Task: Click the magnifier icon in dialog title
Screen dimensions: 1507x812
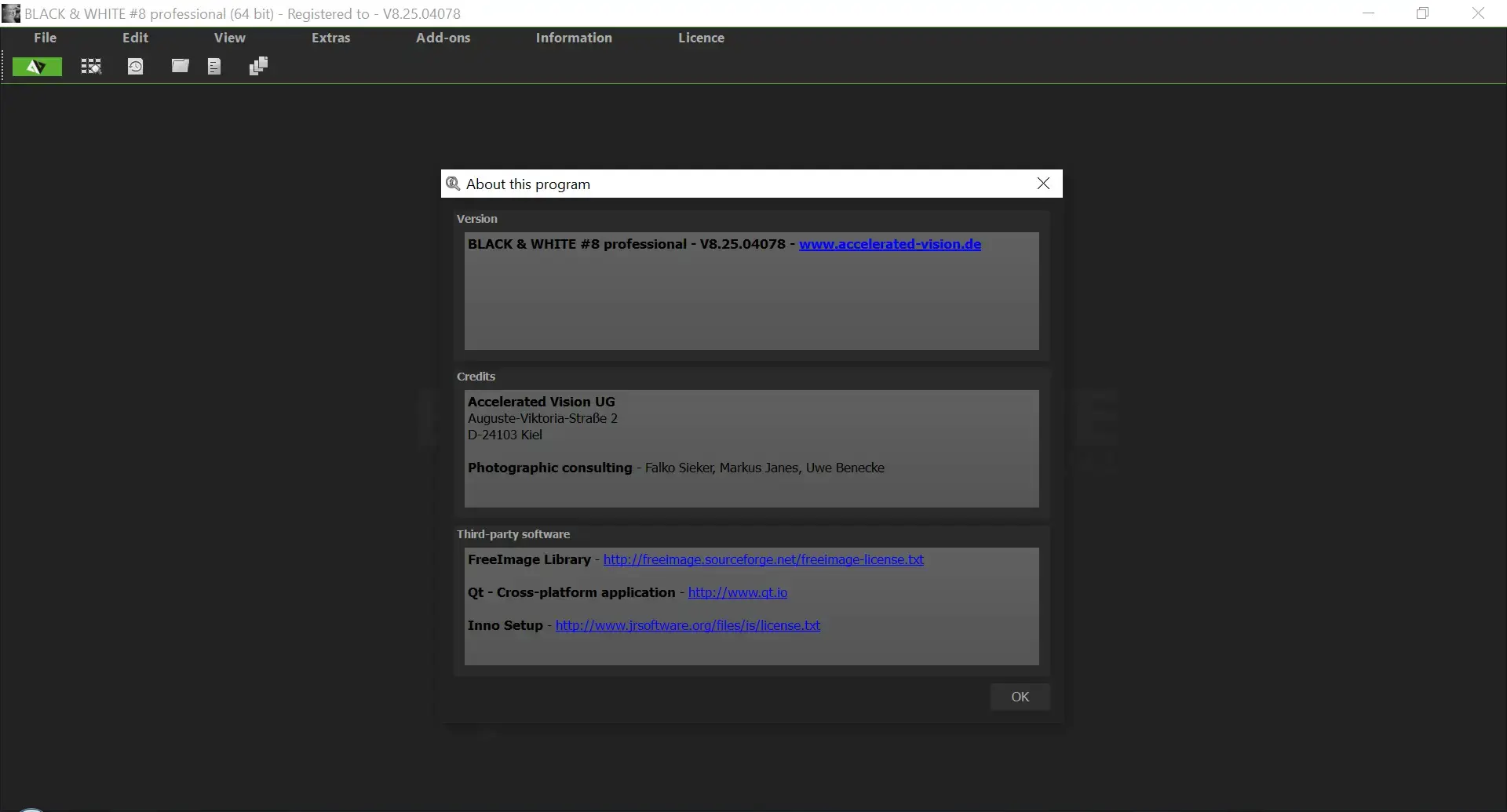Action: [453, 183]
